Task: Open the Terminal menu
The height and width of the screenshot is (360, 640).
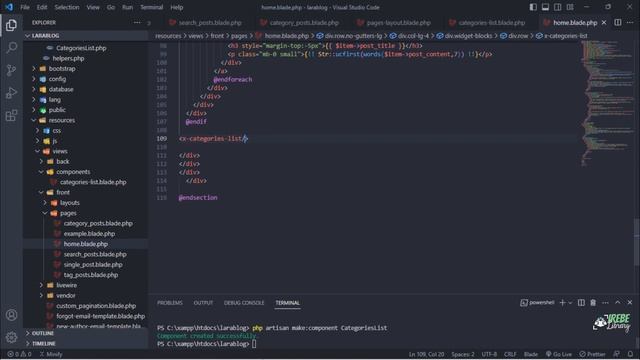Action: click(152, 7)
